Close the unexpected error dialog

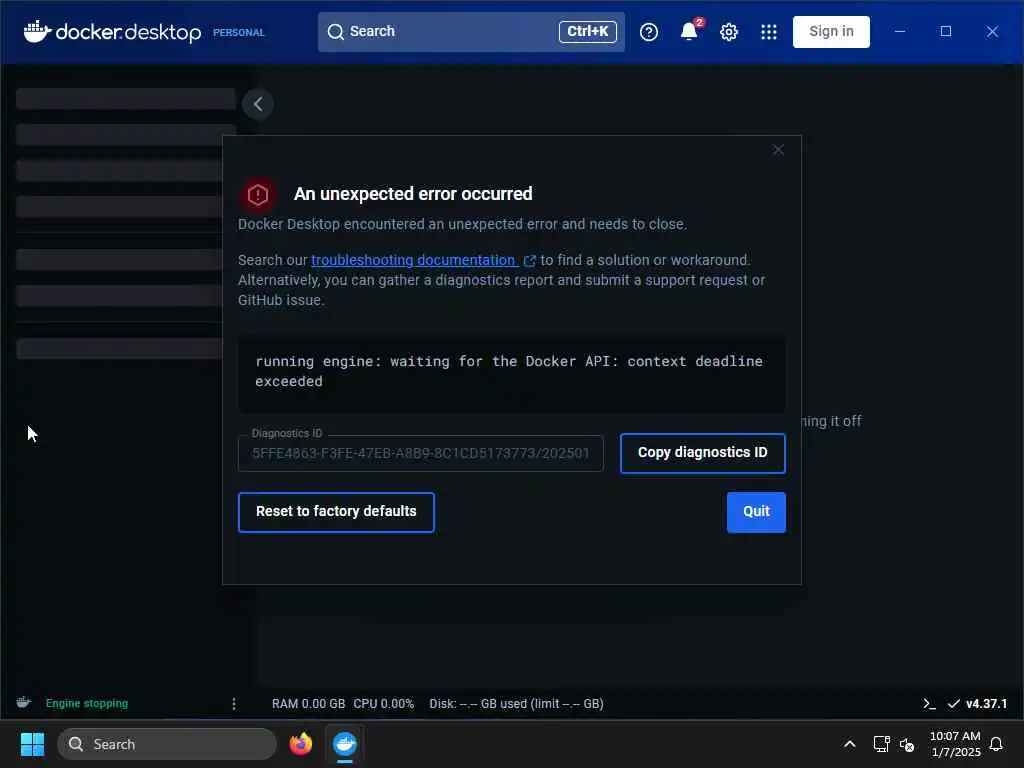pyautogui.click(x=778, y=150)
